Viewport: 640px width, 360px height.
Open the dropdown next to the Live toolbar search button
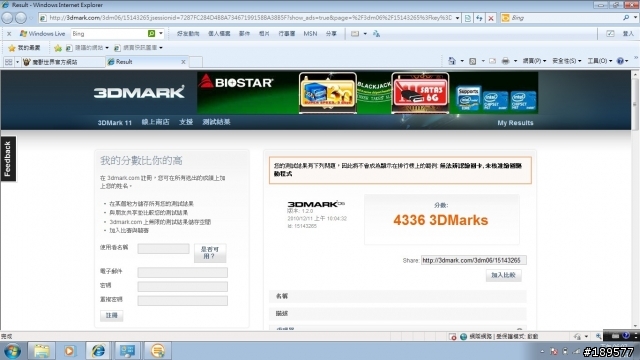click(161, 33)
